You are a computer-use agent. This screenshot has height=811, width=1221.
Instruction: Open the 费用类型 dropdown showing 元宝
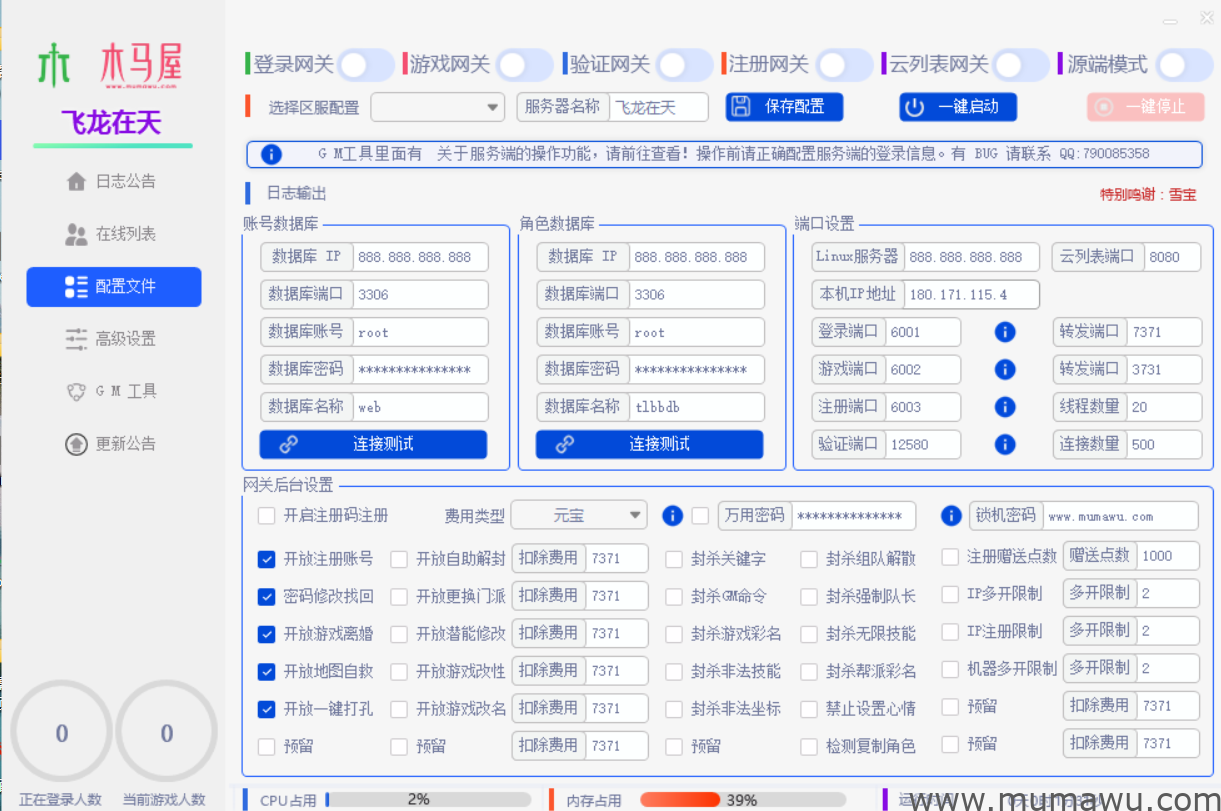pyautogui.click(x=579, y=515)
